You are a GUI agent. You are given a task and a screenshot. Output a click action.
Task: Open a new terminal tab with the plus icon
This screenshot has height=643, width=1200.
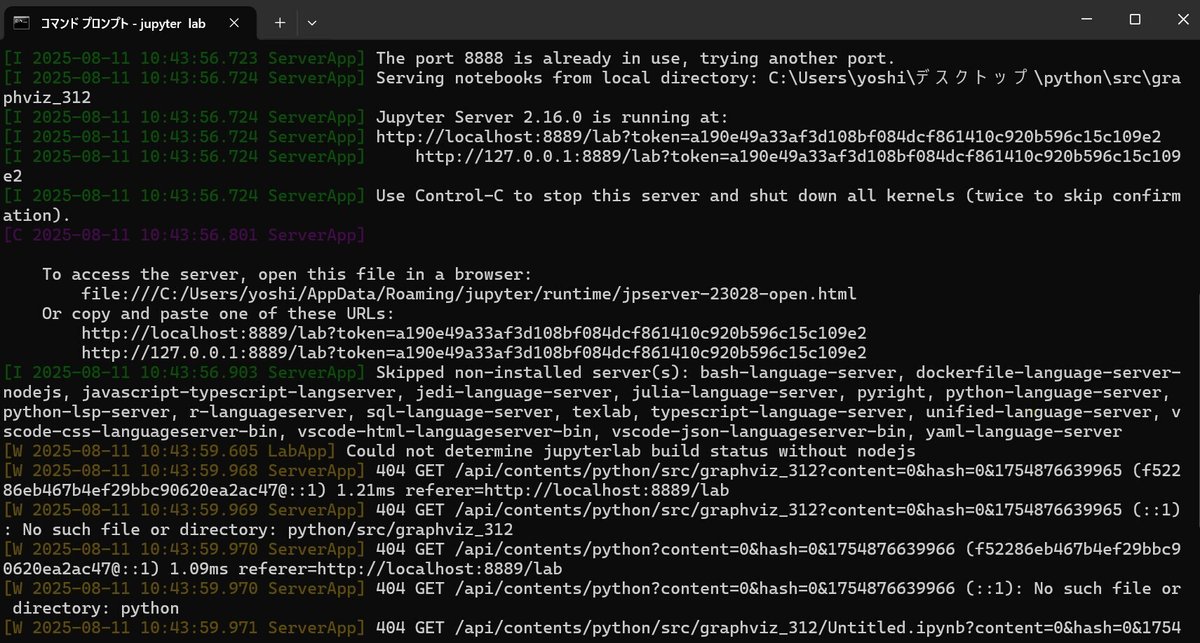280,22
